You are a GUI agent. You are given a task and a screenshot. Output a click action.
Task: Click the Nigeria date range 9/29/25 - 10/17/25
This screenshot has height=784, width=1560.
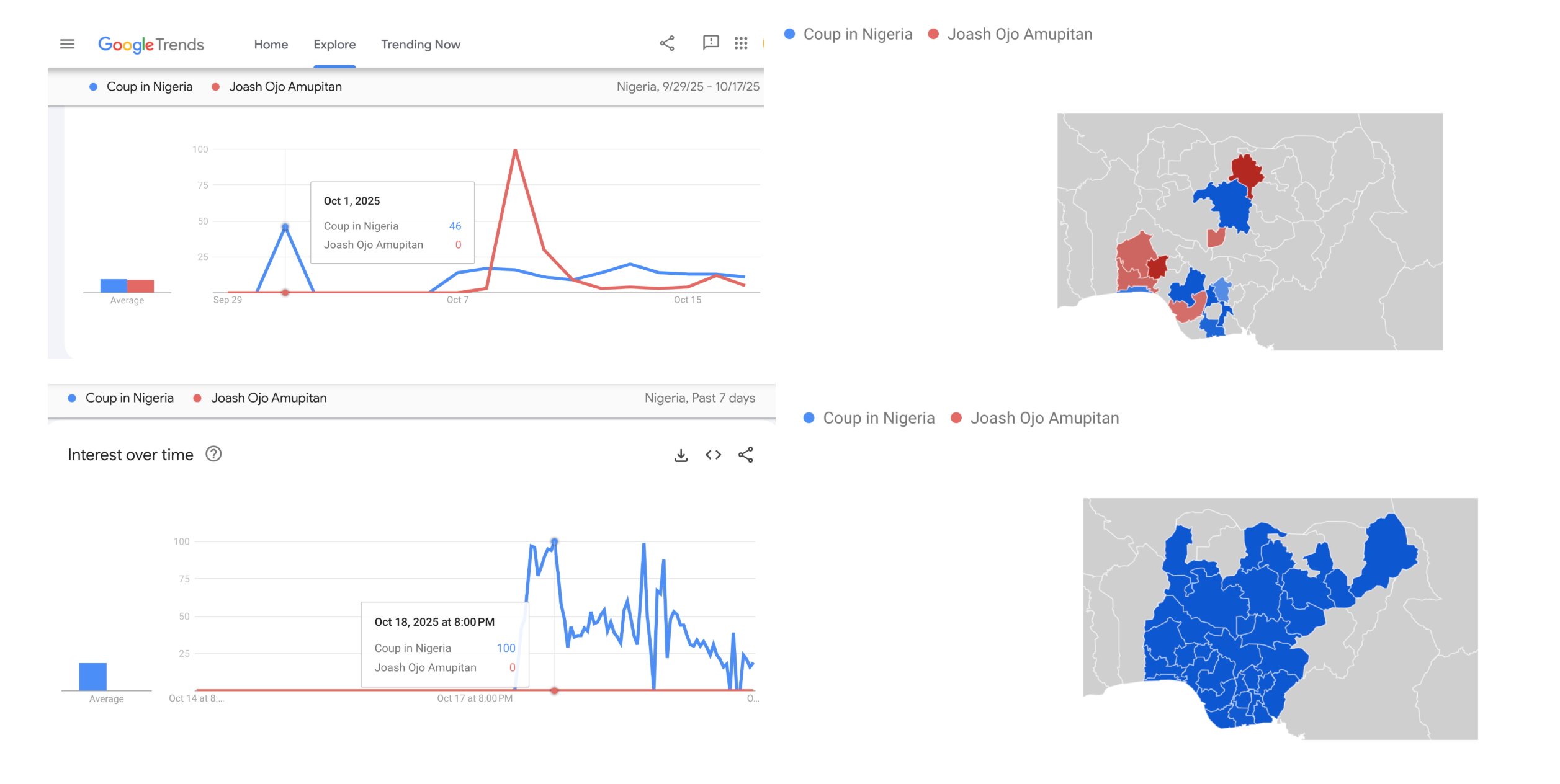point(688,87)
